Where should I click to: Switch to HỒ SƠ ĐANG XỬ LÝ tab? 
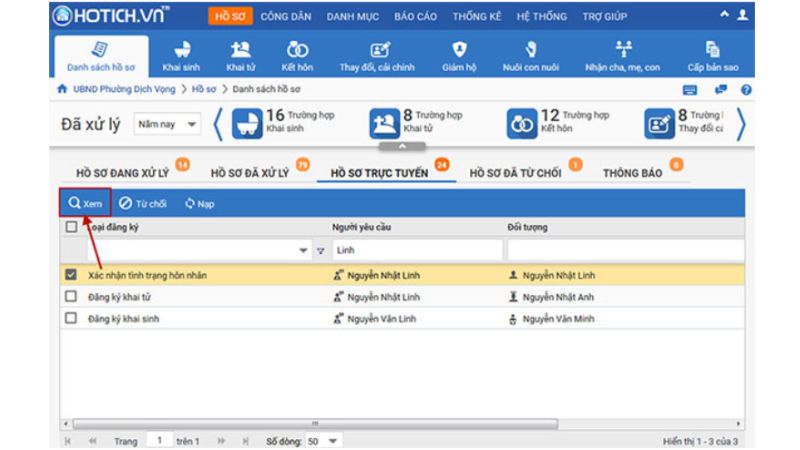(x=122, y=173)
